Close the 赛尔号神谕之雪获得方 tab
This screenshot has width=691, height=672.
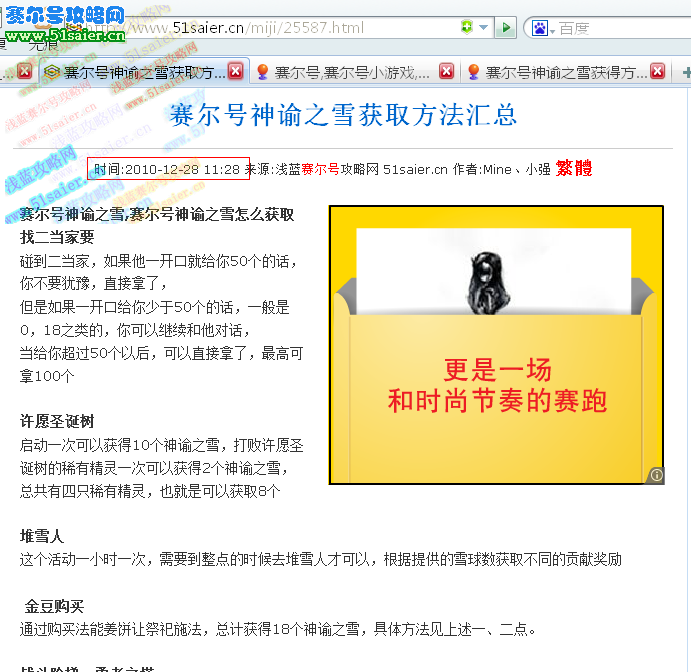click(x=658, y=71)
